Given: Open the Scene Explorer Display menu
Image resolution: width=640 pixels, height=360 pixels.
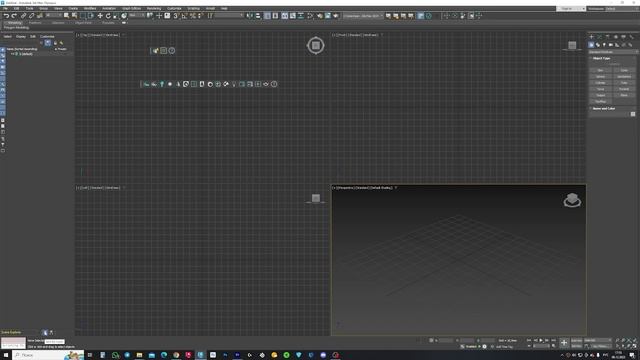Looking at the screenshot, I should [x=20, y=36].
